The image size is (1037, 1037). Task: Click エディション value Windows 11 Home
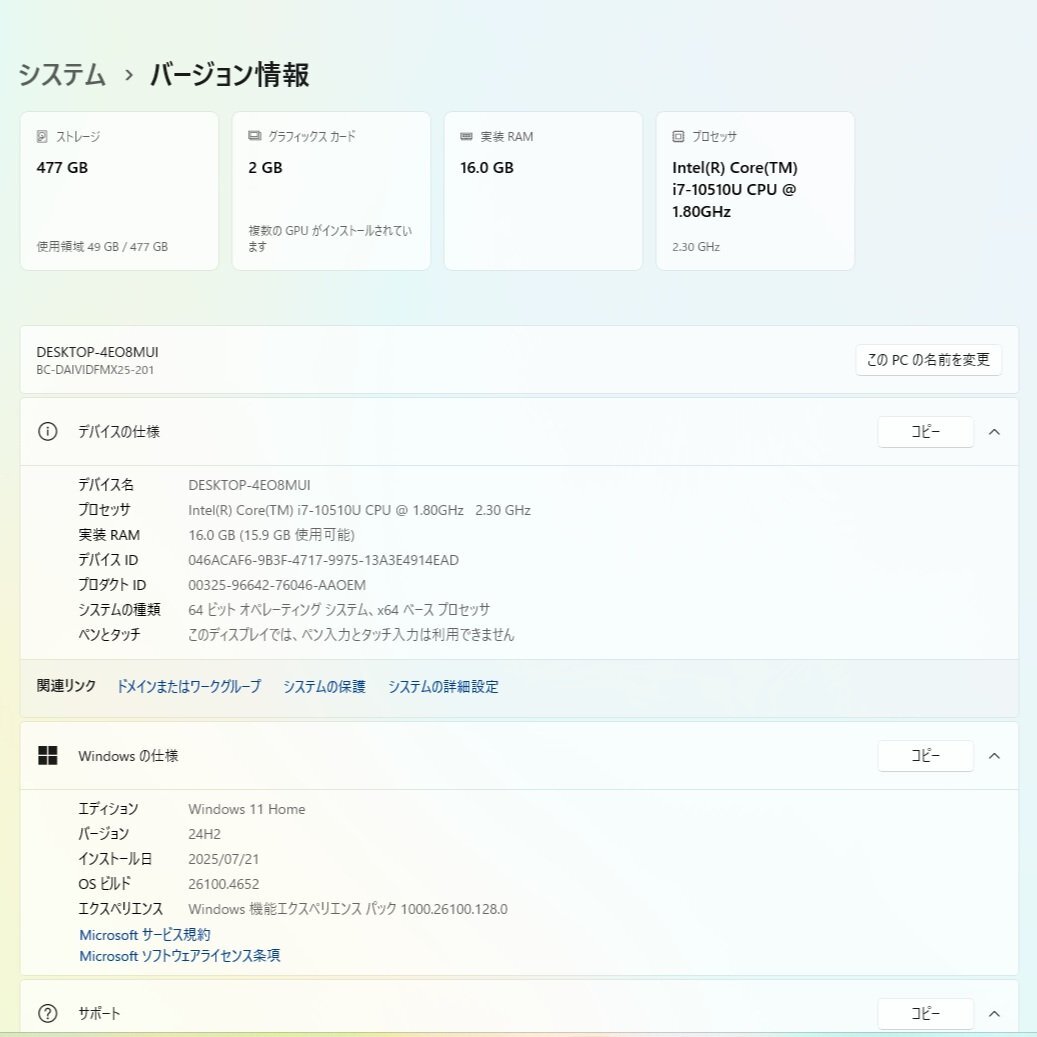click(247, 809)
